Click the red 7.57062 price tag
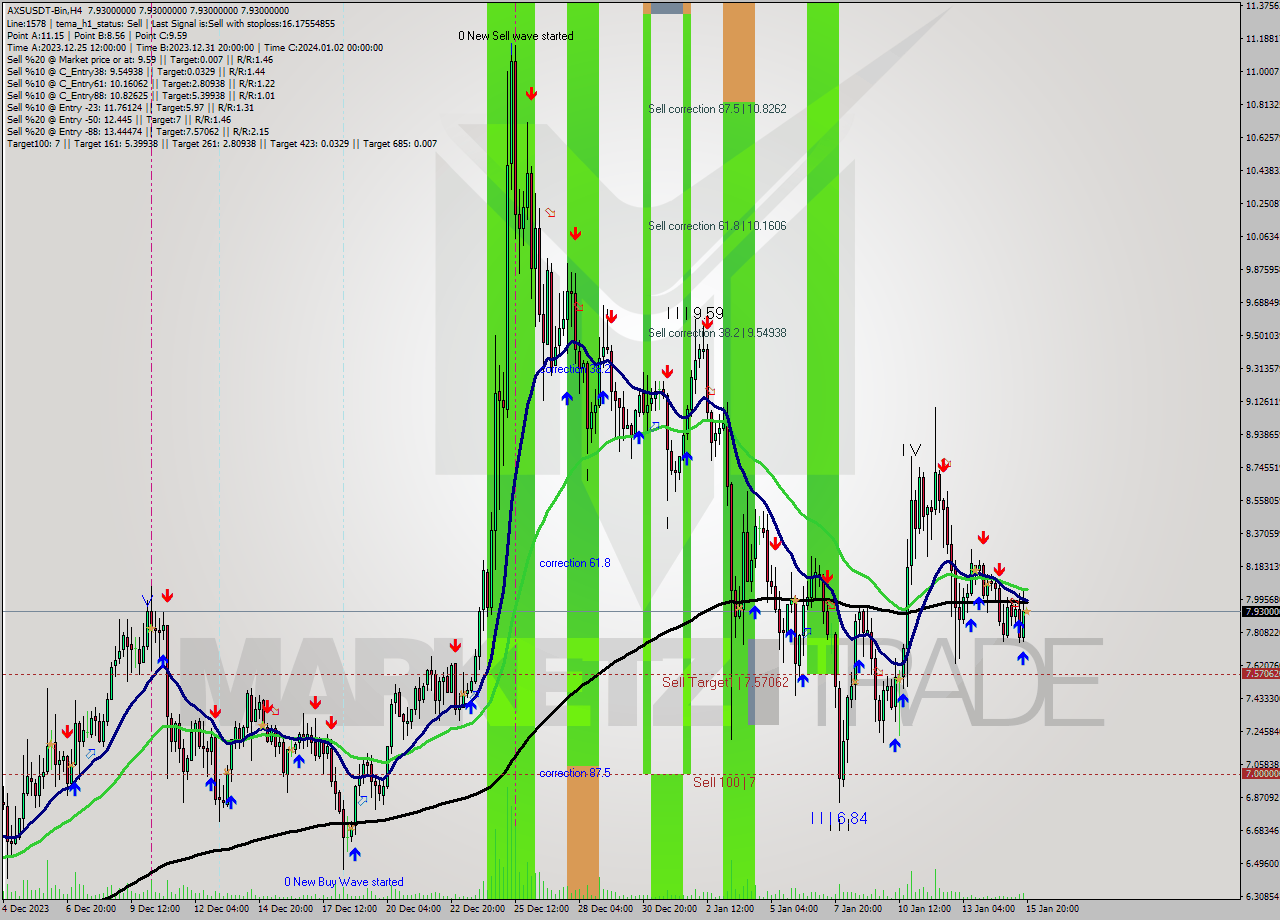The image size is (1280, 920). pos(1261,674)
